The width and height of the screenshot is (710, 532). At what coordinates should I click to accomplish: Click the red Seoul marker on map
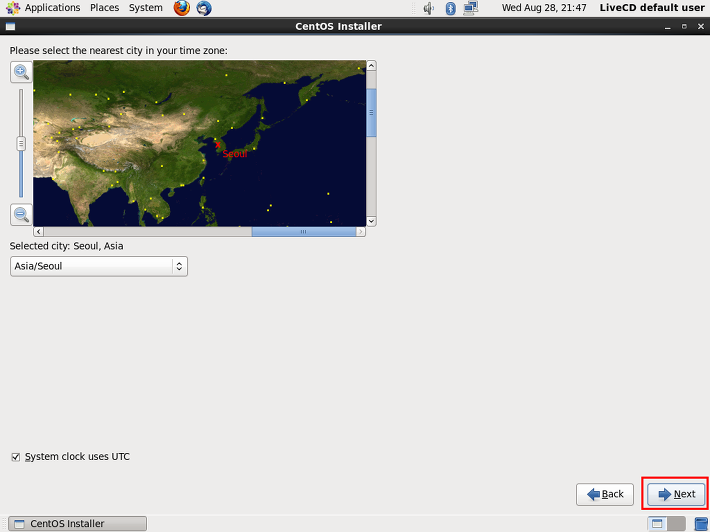coord(218,144)
